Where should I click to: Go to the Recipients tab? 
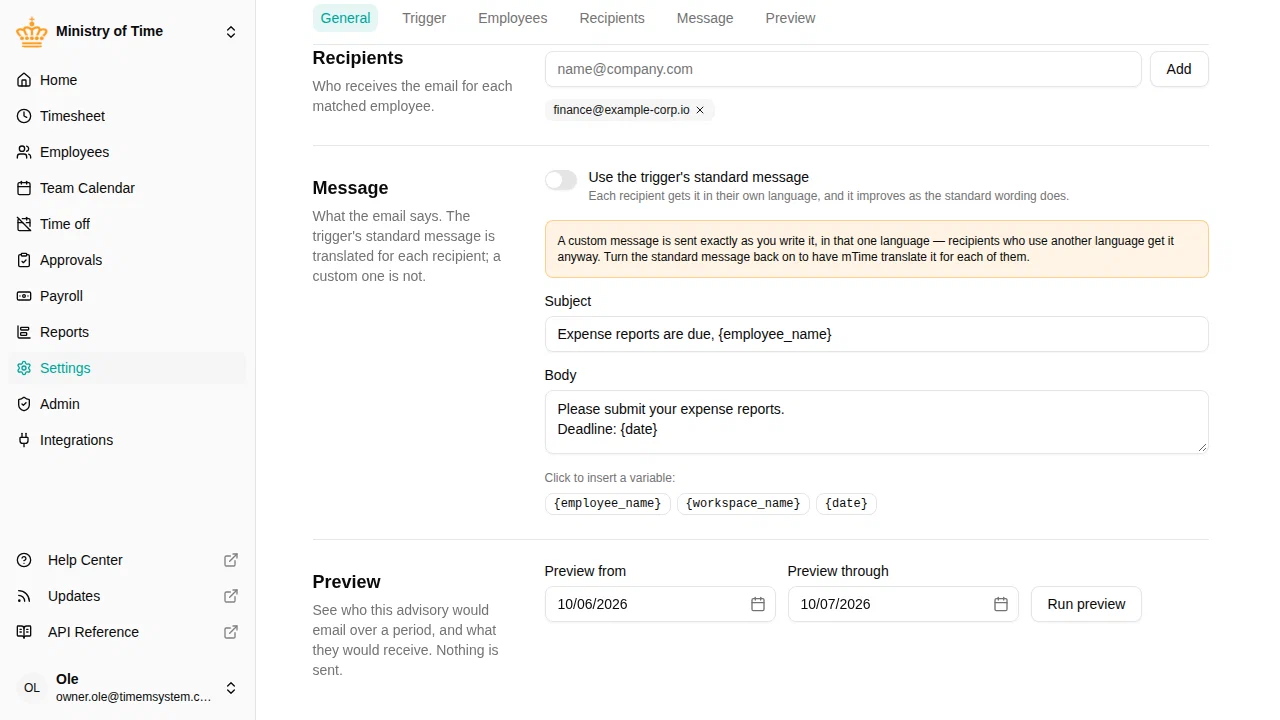tap(612, 18)
